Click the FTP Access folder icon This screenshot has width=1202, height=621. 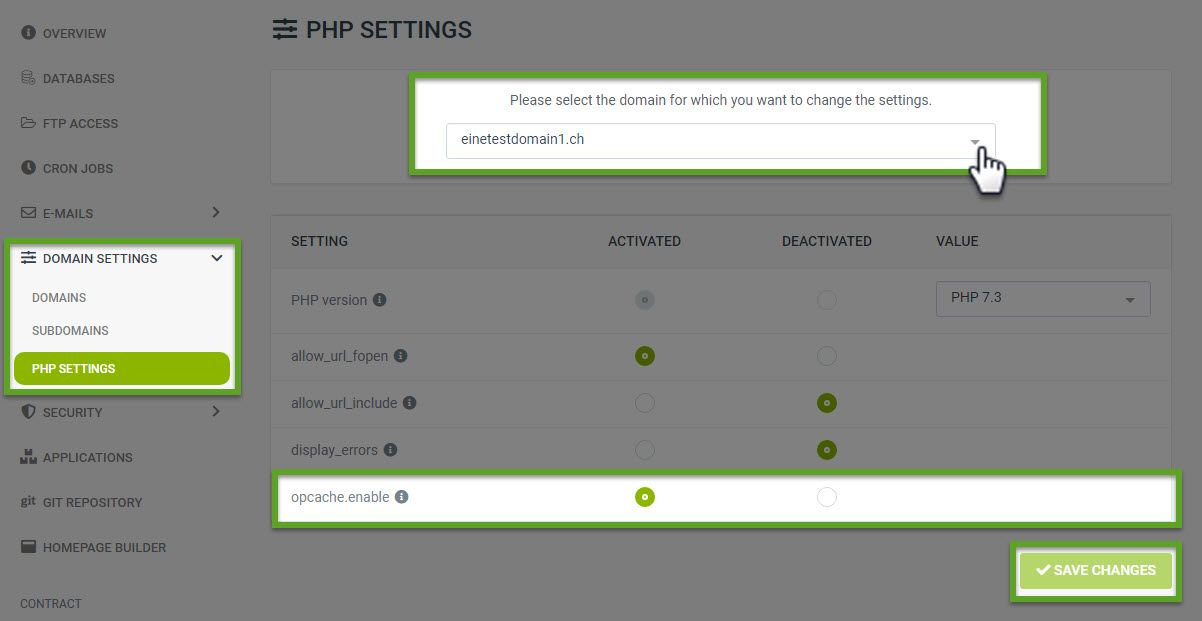pyautogui.click(x=29, y=123)
